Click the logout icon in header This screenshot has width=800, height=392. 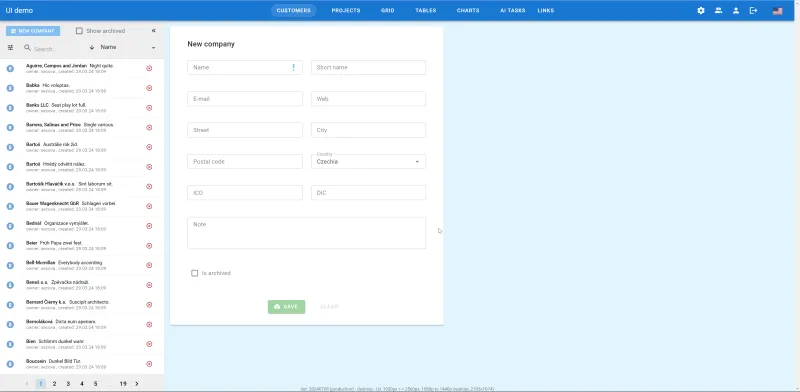click(x=753, y=10)
